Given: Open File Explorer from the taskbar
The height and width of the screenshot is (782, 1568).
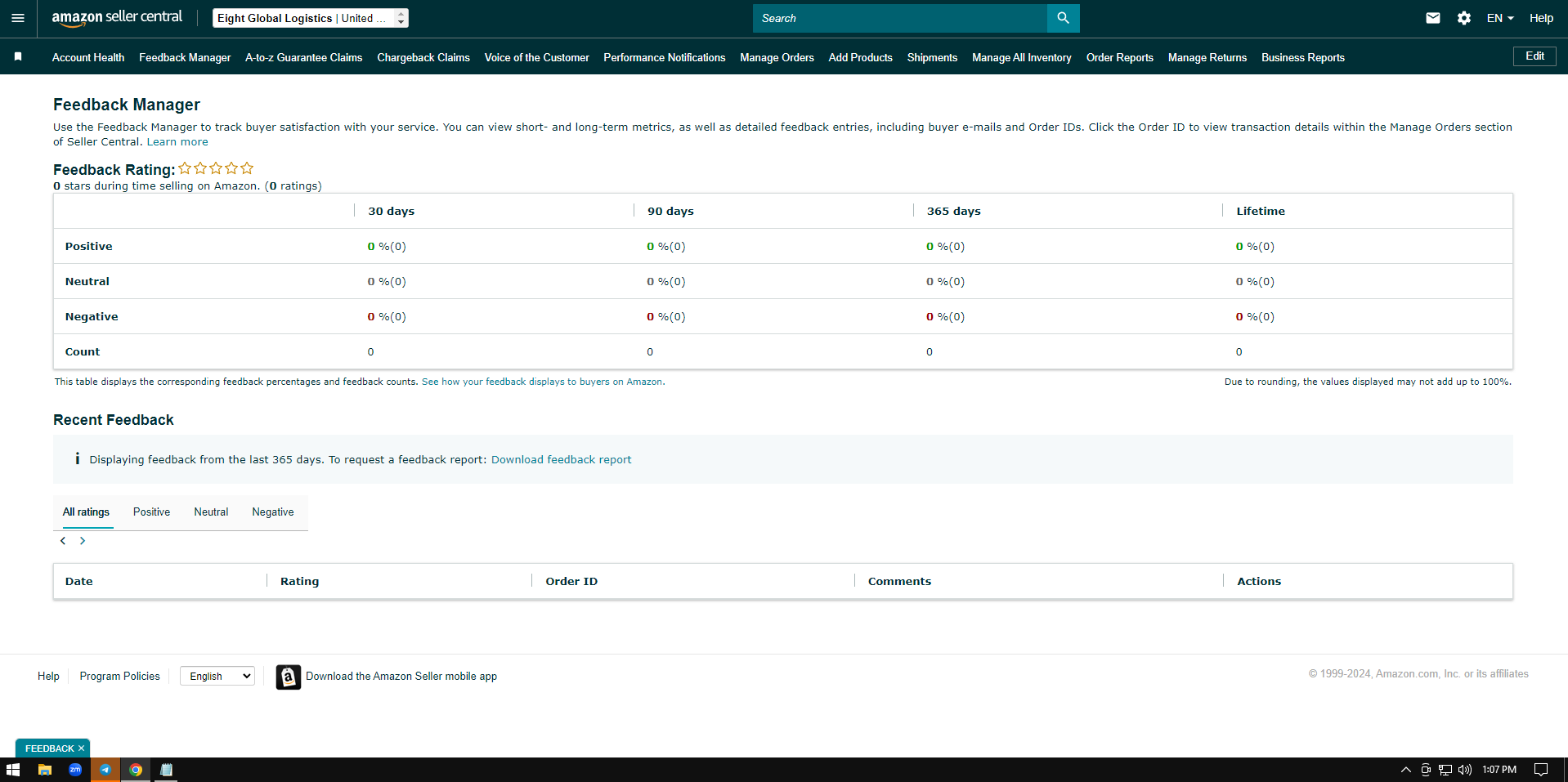Looking at the screenshot, I should (45, 770).
